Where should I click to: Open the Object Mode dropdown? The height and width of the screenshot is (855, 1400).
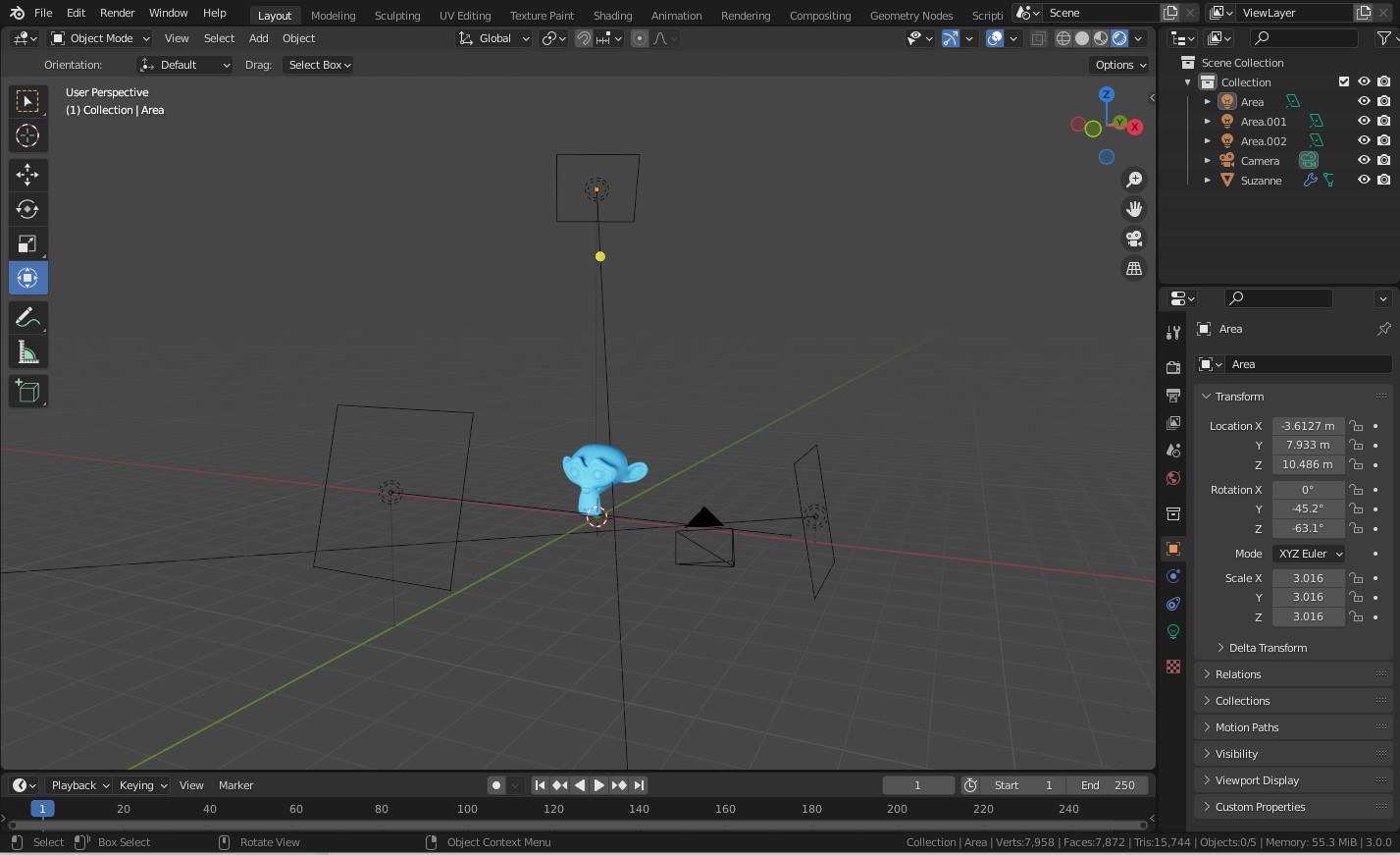[x=99, y=37]
